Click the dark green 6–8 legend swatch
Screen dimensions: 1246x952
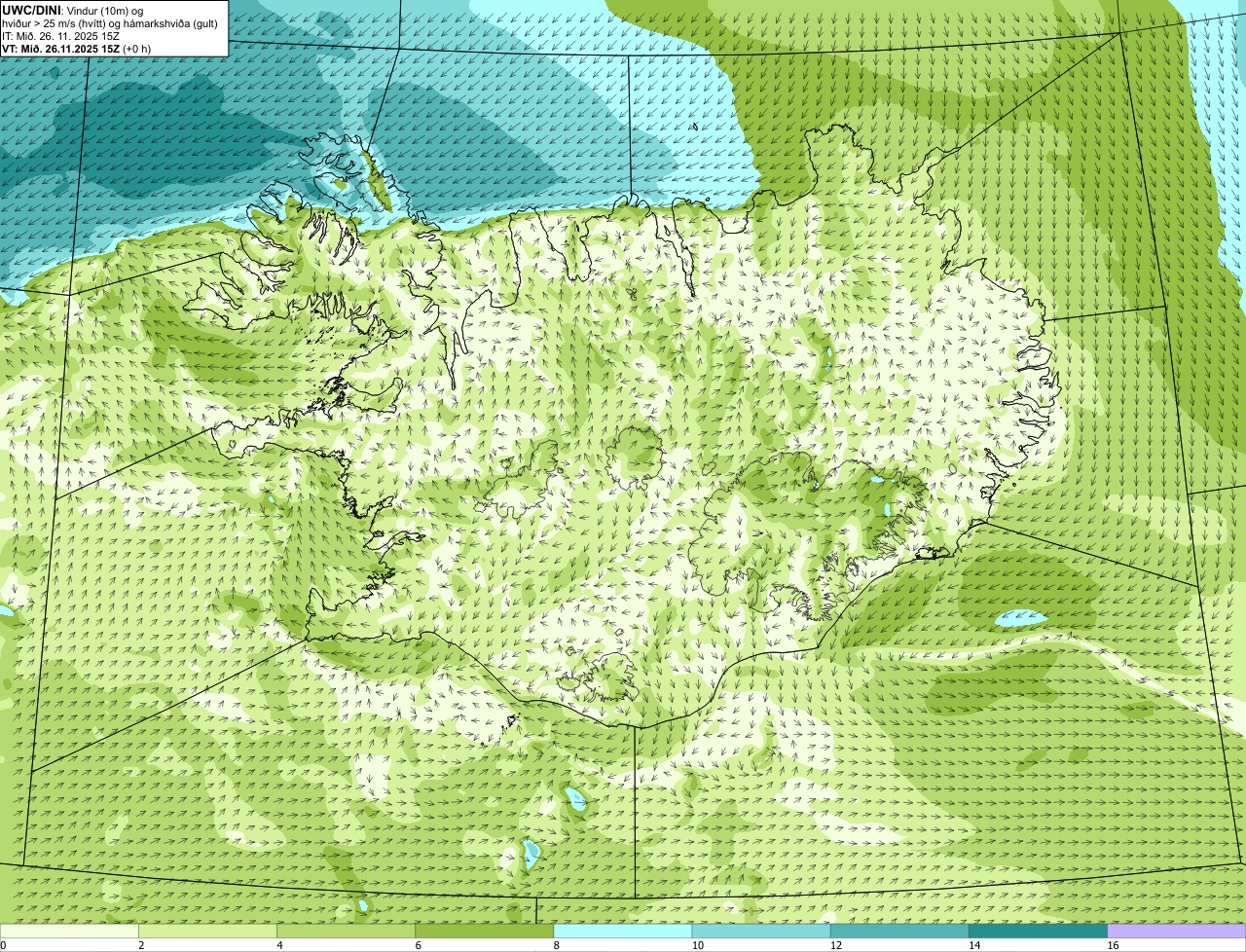point(485,931)
